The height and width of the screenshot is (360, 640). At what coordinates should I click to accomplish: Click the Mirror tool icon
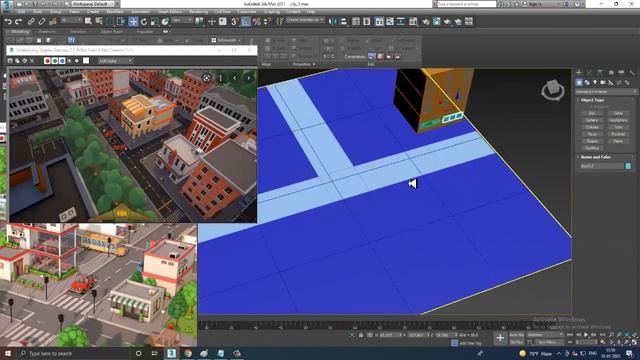click(333, 21)
